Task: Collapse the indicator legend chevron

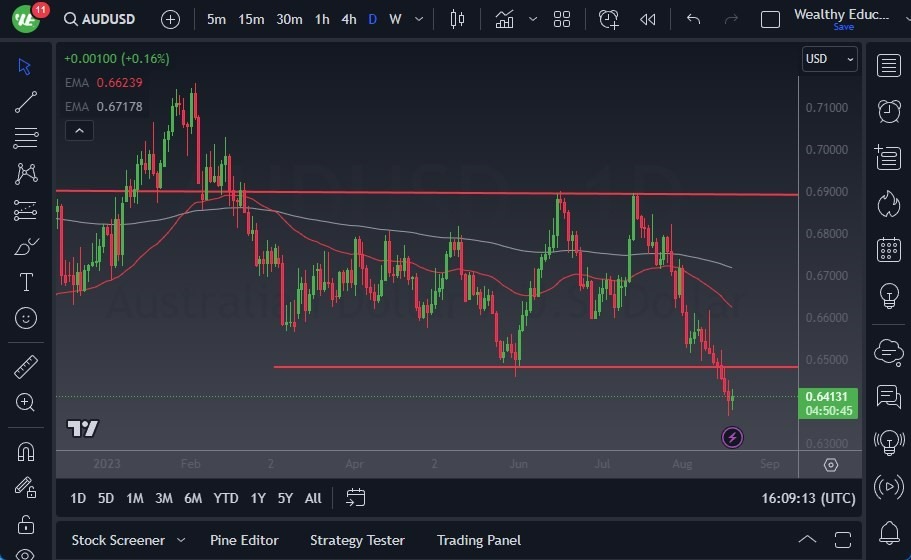Action: click(80, 131)
